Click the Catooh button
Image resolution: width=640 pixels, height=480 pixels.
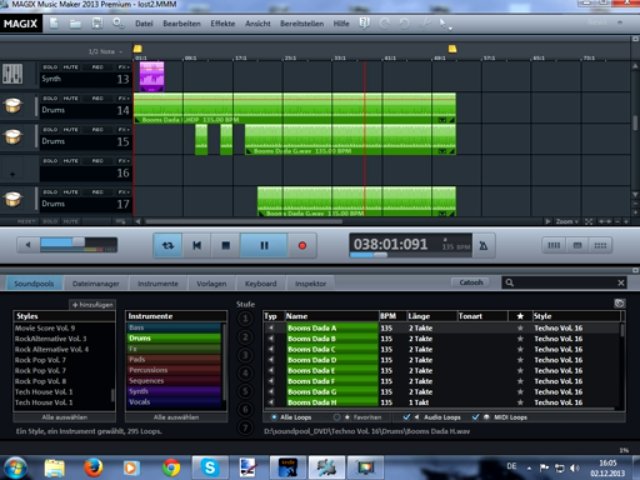(471, 283)
